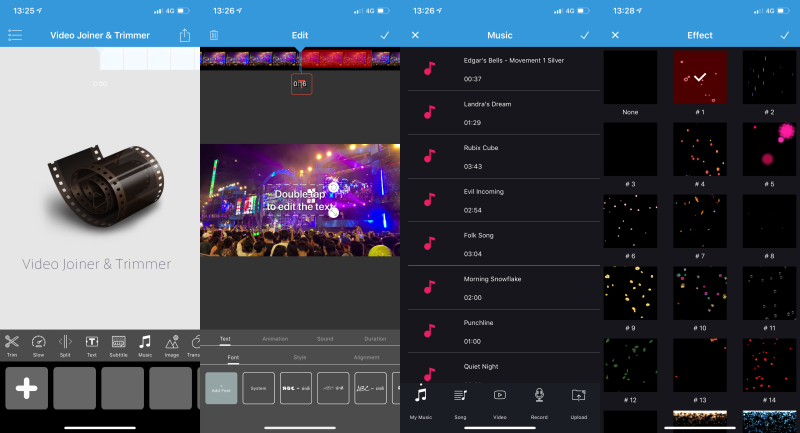The image size is (800, 433).
Task: Delete clip with trash icon
Action: click(x=213, y=35)
